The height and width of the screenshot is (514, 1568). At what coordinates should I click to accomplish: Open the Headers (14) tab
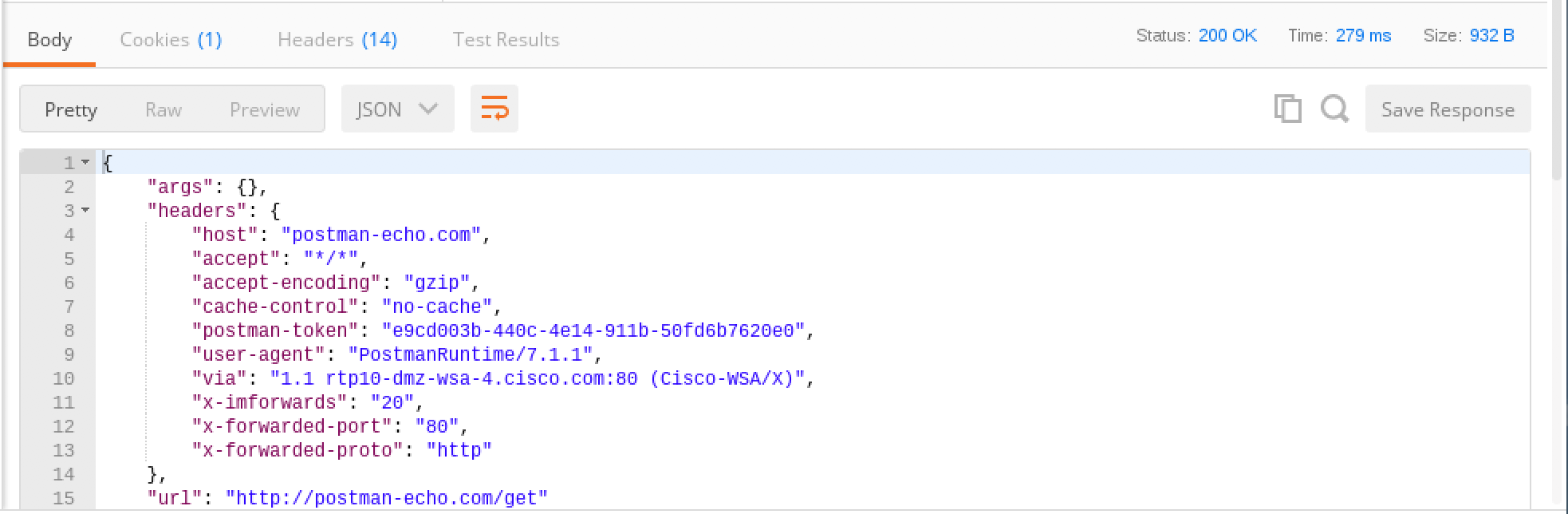point(337,40)
